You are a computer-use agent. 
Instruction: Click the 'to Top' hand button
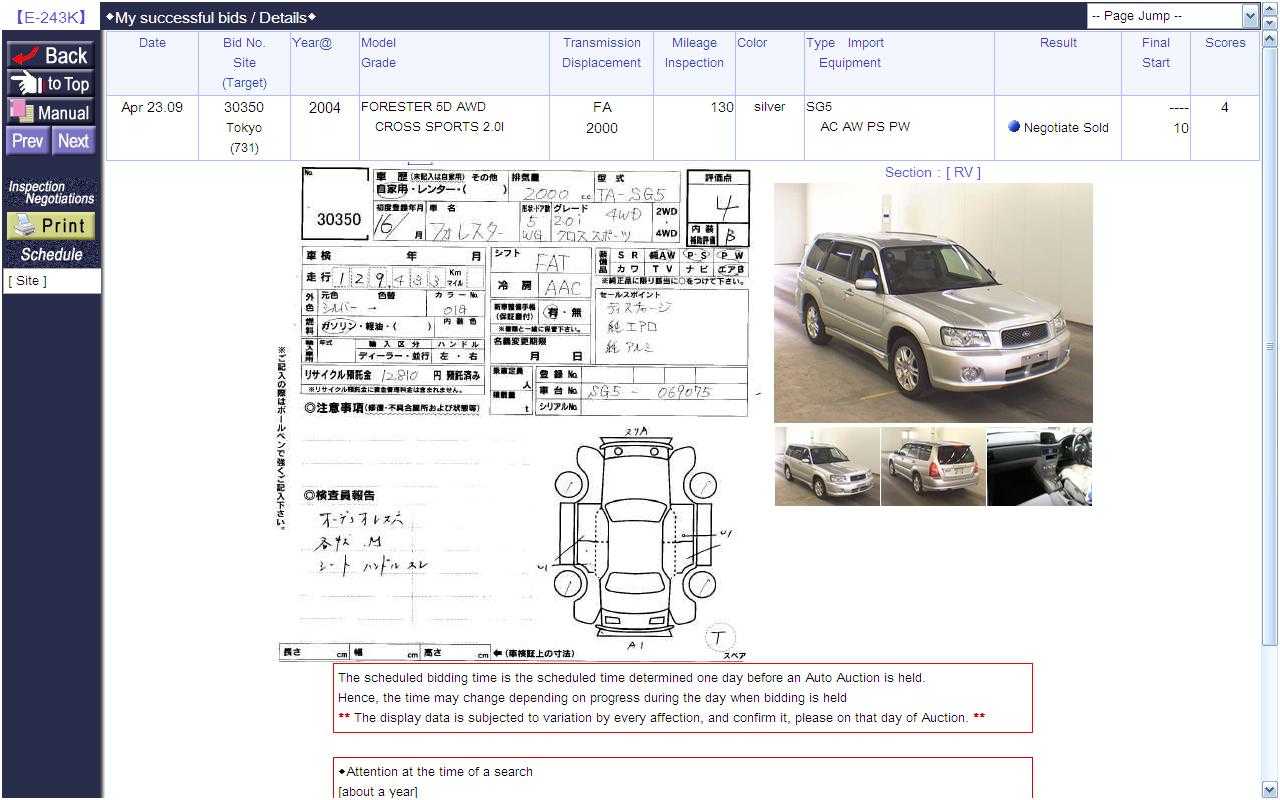[x=50, y=84]
